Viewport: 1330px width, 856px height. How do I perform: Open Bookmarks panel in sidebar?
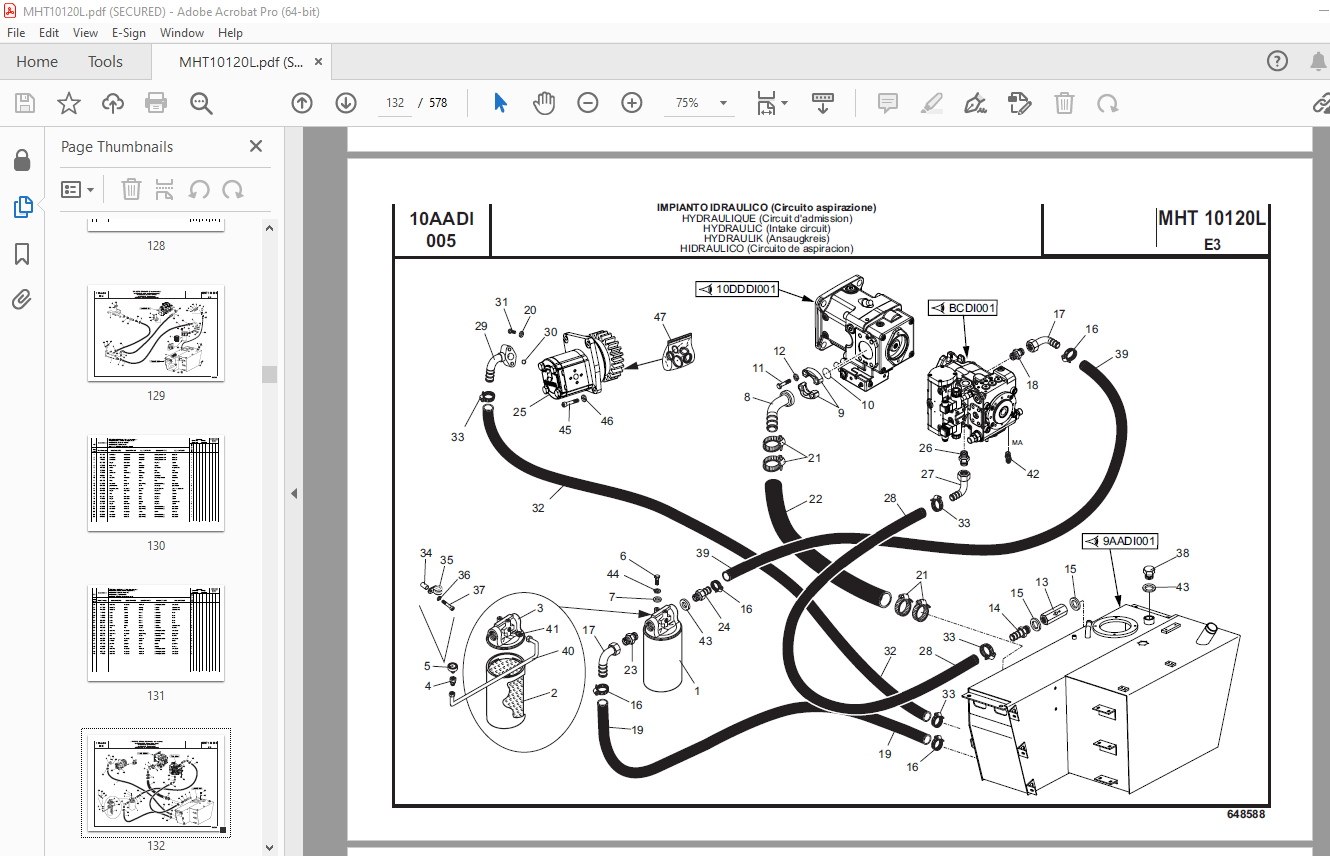22,254
